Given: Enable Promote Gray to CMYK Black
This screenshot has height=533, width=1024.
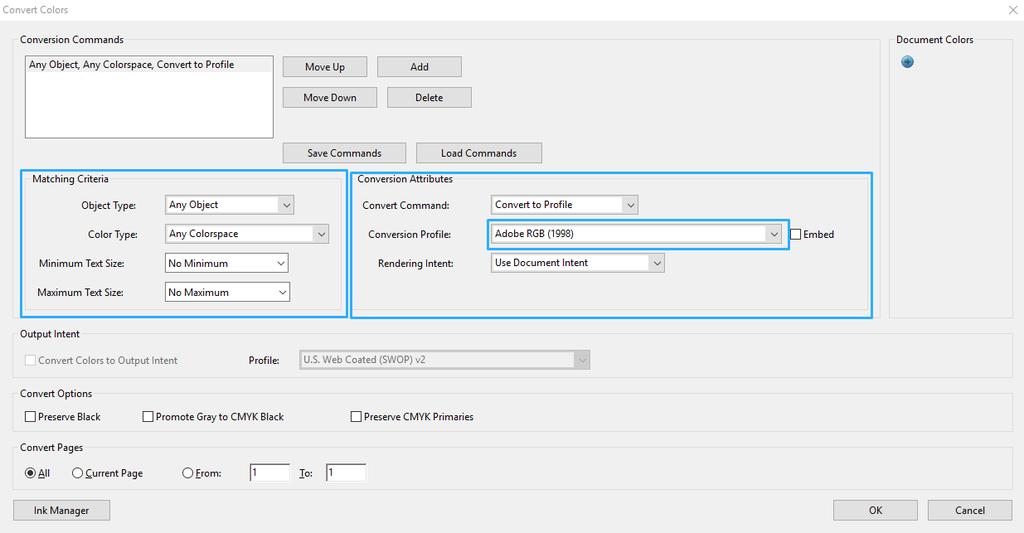Looking at the screenshot, I should [148, 417].
